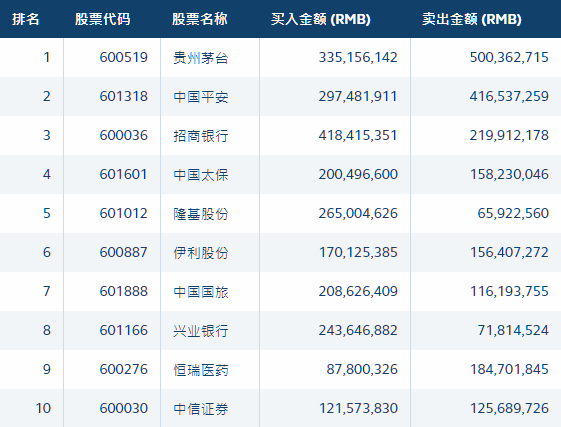This screenshot has width=561, height=427.
Task: Click buy amount 170,125,385
Action: point(358,252)
